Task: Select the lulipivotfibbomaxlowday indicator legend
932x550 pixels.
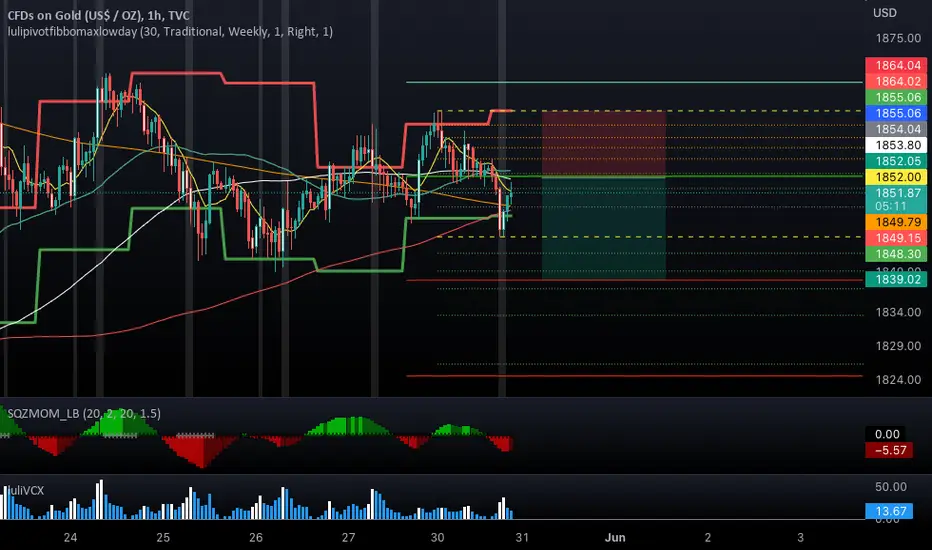Action: [170, 32]
